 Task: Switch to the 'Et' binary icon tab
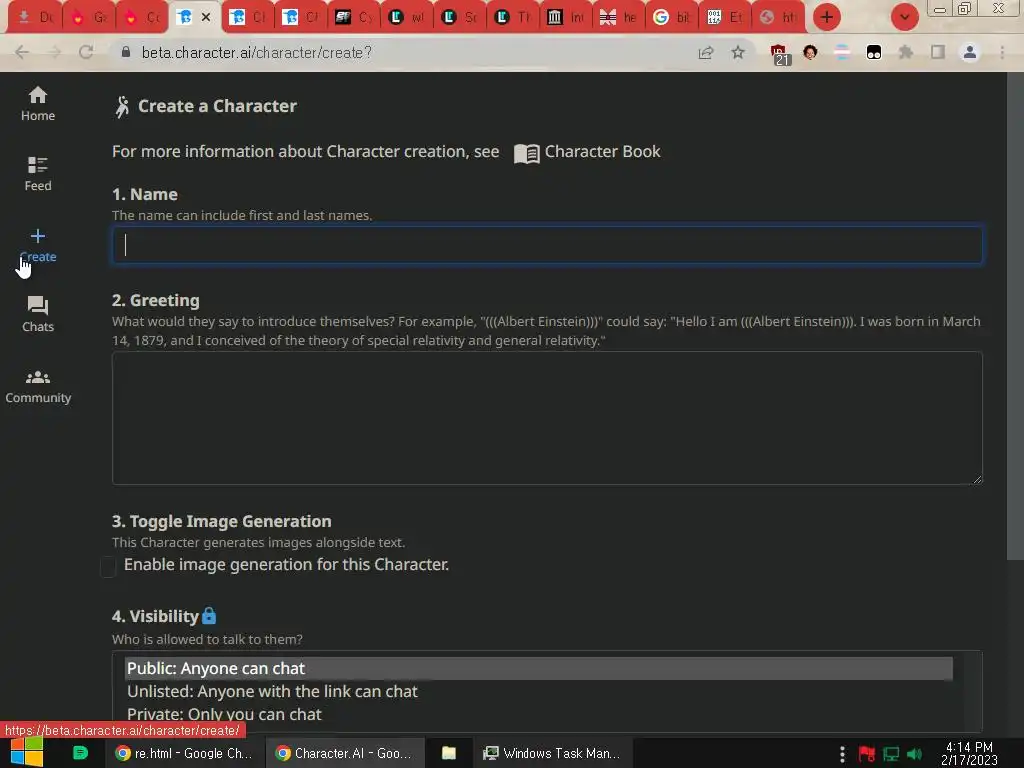click(726, 18)
